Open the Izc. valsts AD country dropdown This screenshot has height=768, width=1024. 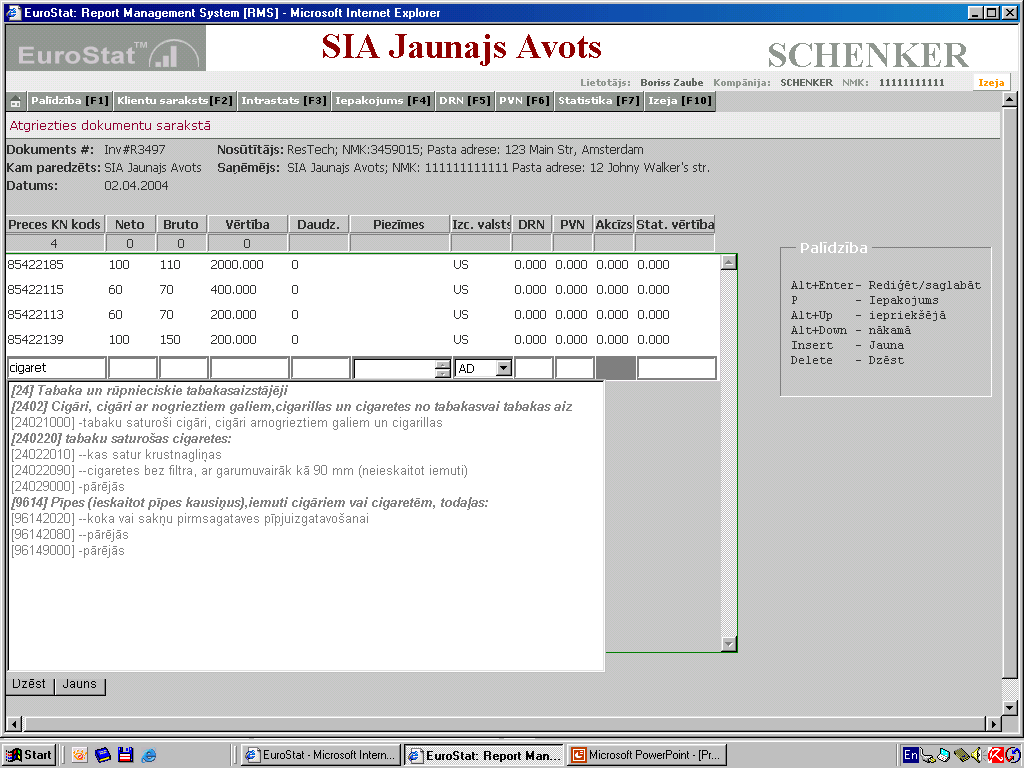pyautogui.click(x=503, y=368)
